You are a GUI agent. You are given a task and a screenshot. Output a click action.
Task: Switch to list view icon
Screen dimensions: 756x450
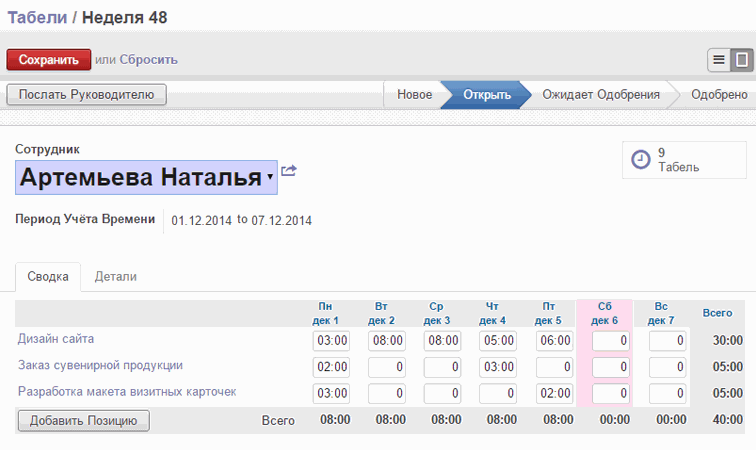point(719,60)
